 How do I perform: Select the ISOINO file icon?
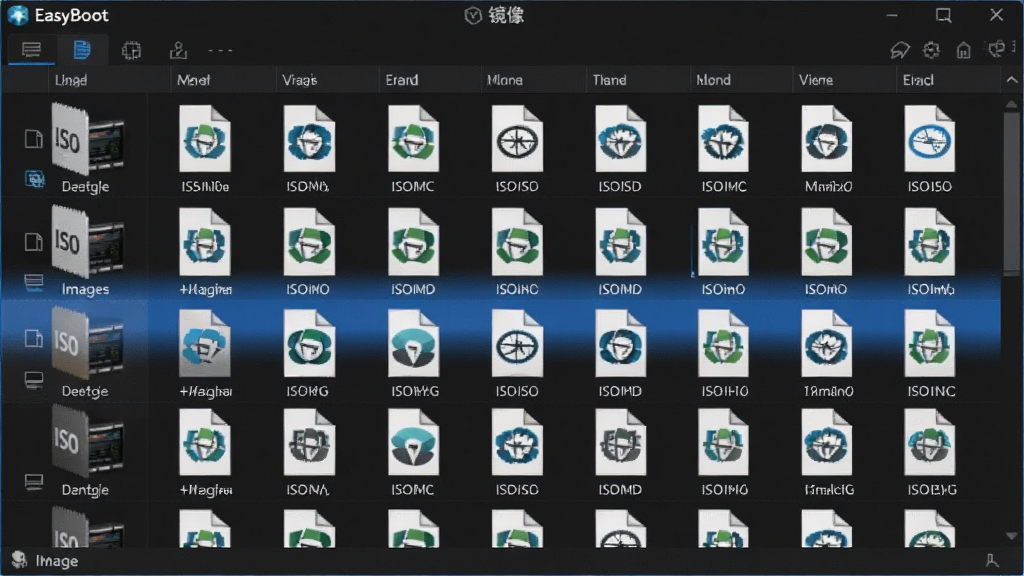click(309, 242)
